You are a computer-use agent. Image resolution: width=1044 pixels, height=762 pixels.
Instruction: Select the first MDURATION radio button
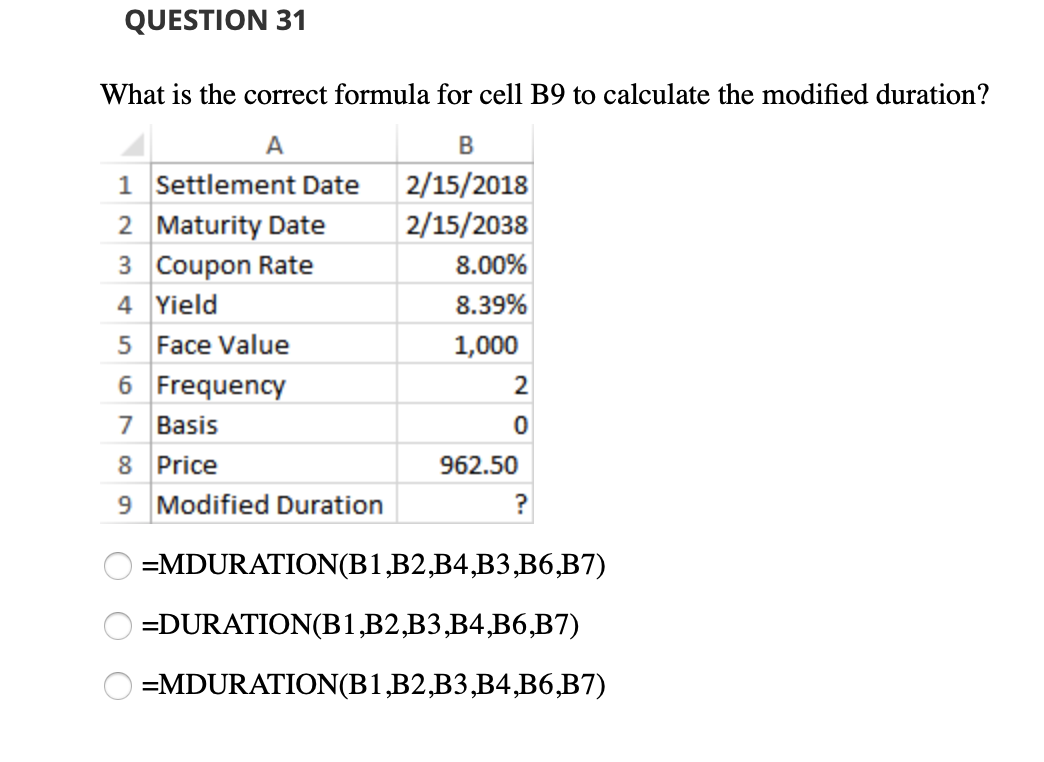118,567
